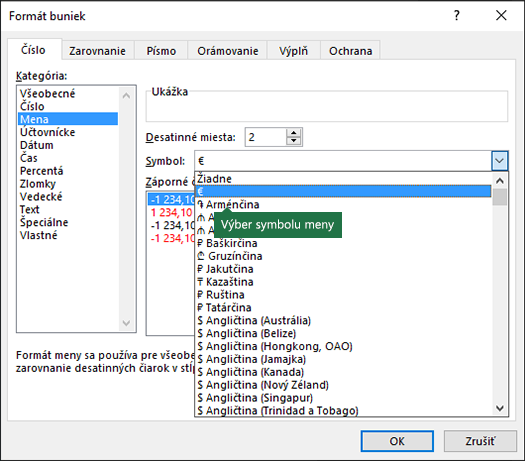
Task: Choose Tatárčina currency symbol
Action: click(344, 307)
